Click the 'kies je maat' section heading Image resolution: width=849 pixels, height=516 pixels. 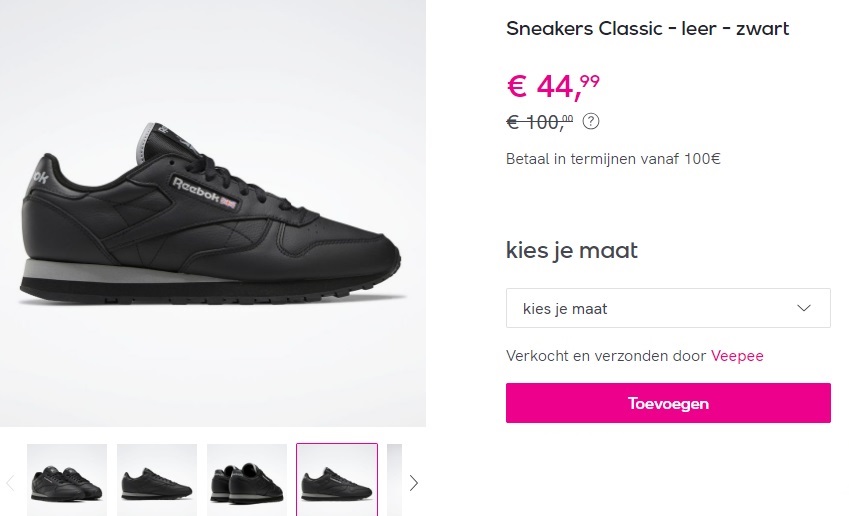(x=571, y=250)
